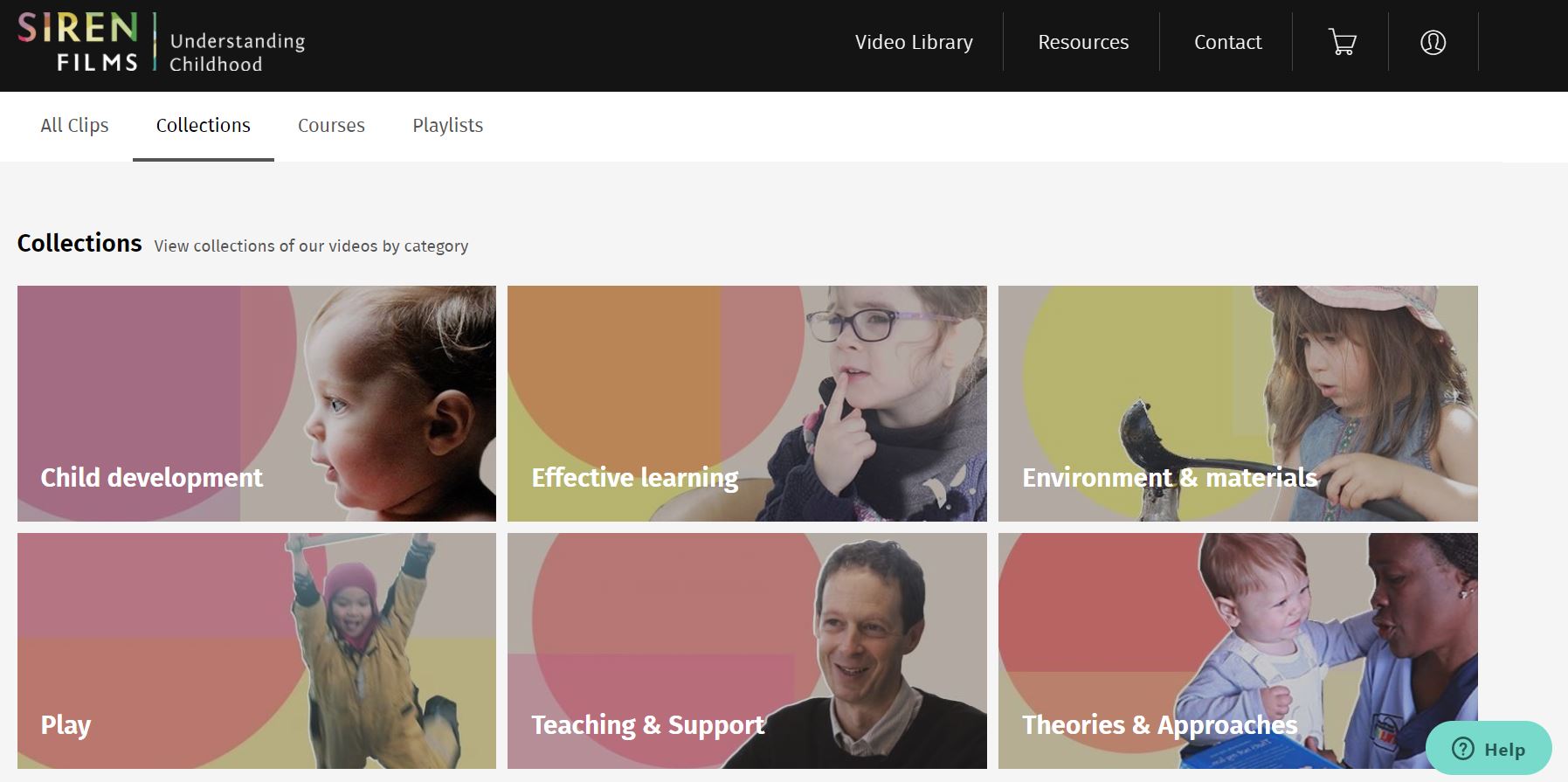Click the question mark in Help button

(x=1462, y=749)
